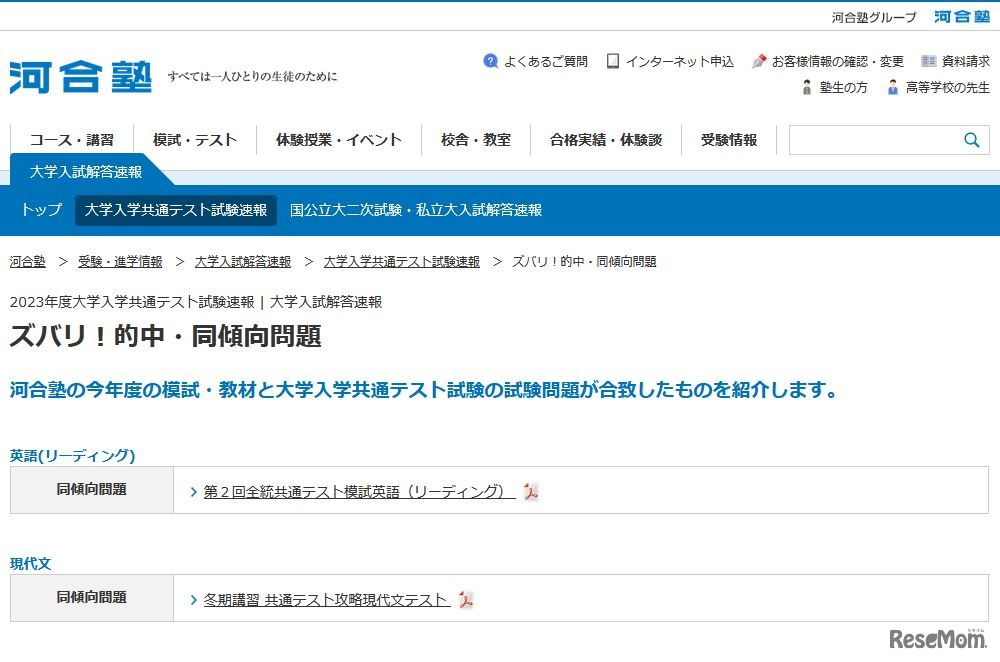Select the 大学入試解答速報 tab
This screenshot has height=662, width=1000.
click(x=86, y=172)
